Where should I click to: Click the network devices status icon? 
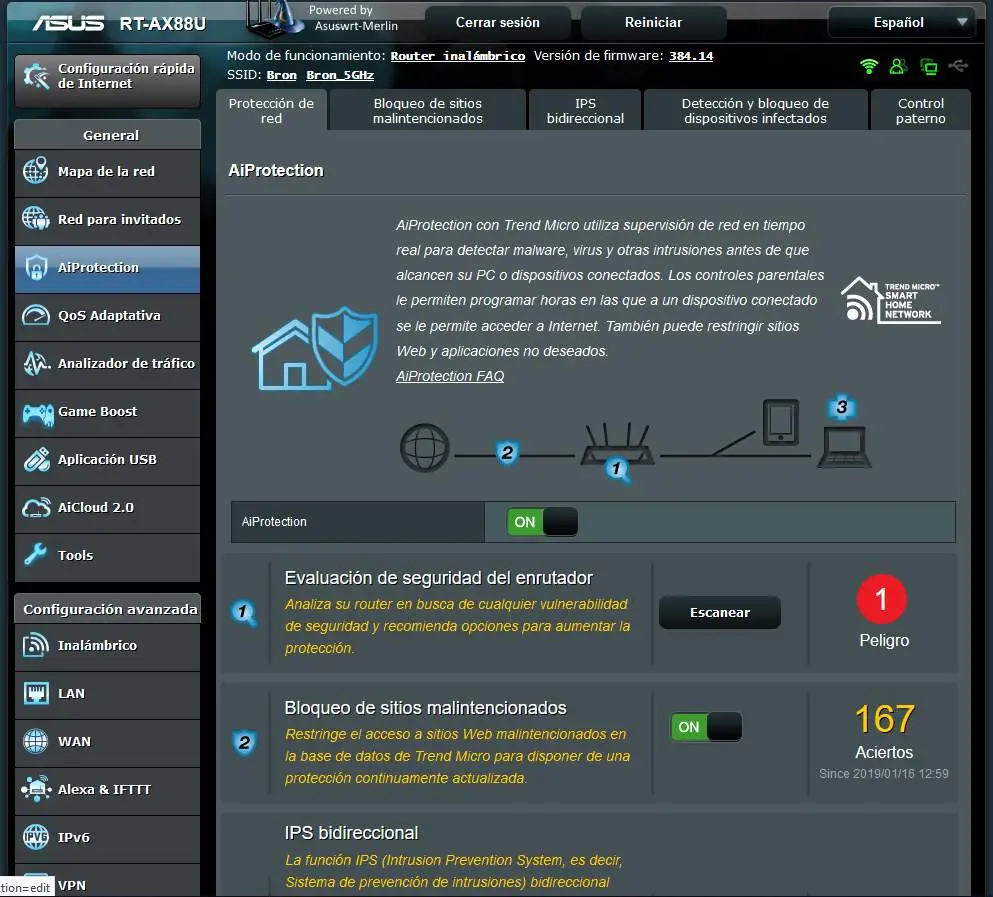click(928, 67)
